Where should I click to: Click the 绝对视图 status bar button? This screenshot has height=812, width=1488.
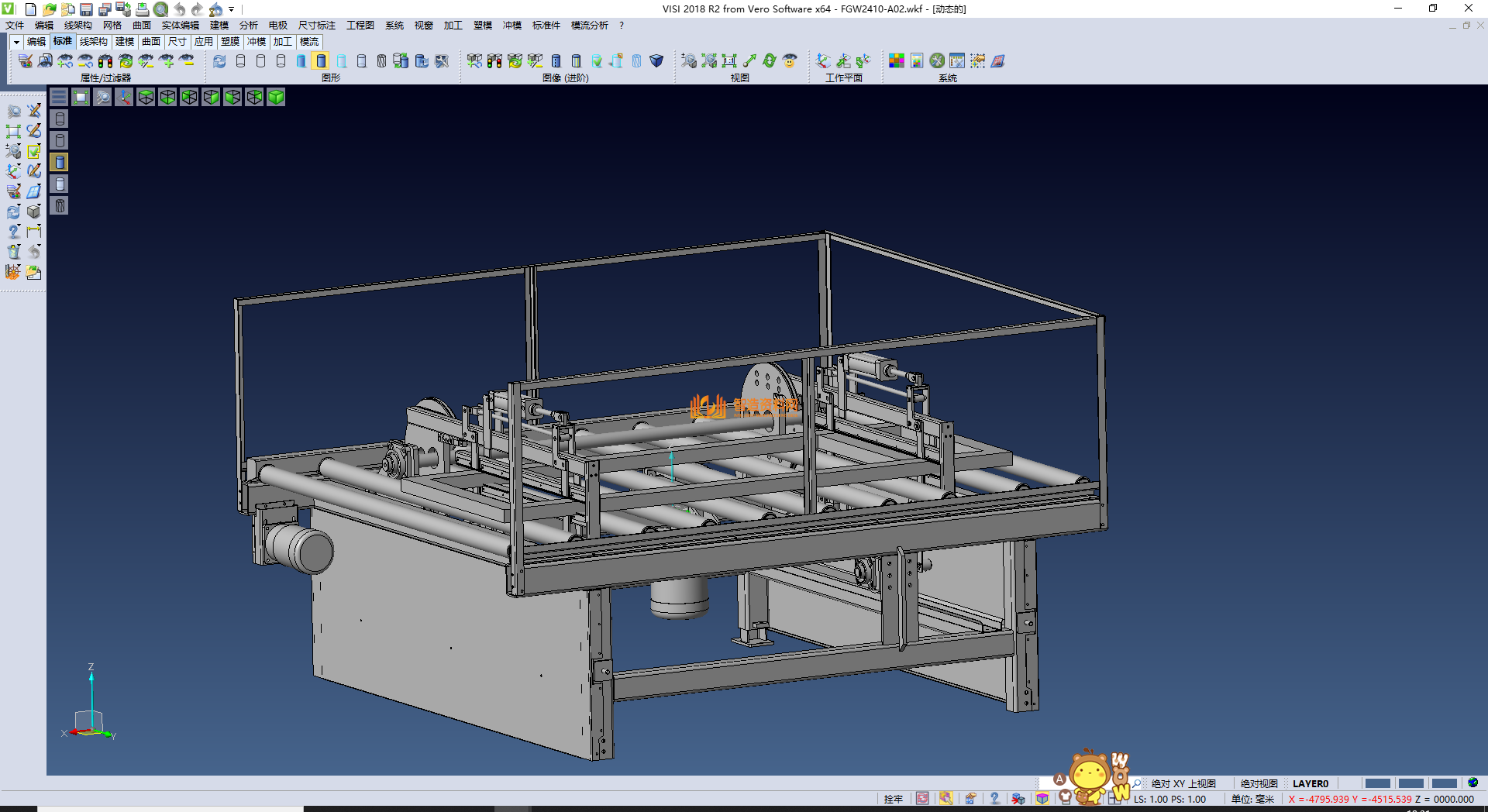1259,783
